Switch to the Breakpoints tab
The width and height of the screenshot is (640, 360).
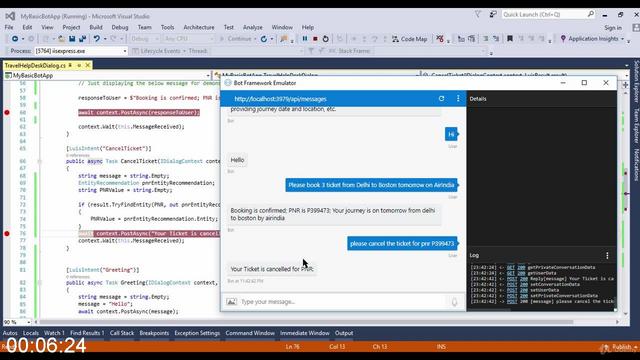click(154, 333)
